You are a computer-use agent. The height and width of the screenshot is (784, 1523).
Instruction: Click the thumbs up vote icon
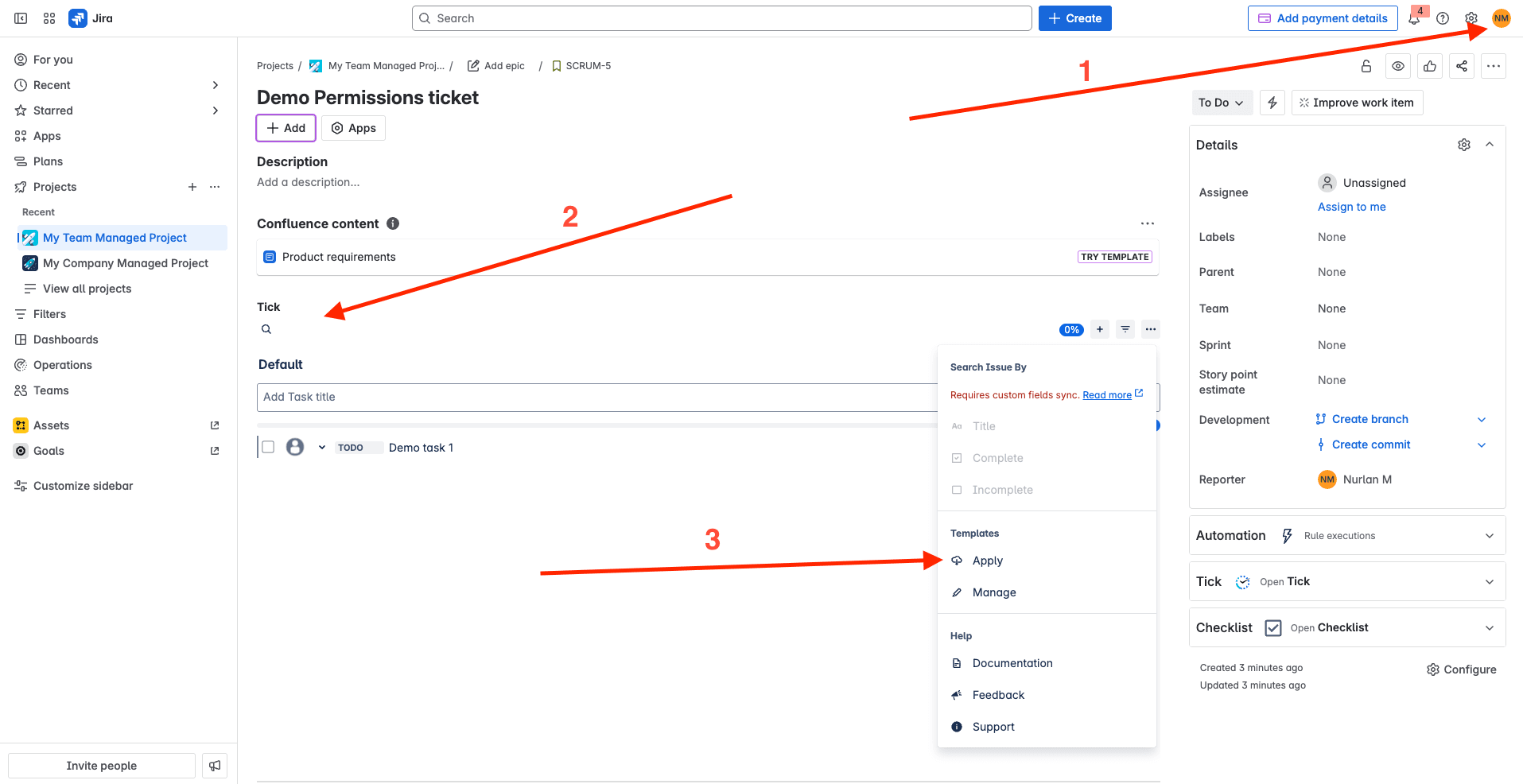pyautogui.click(x=1430, y=66)
